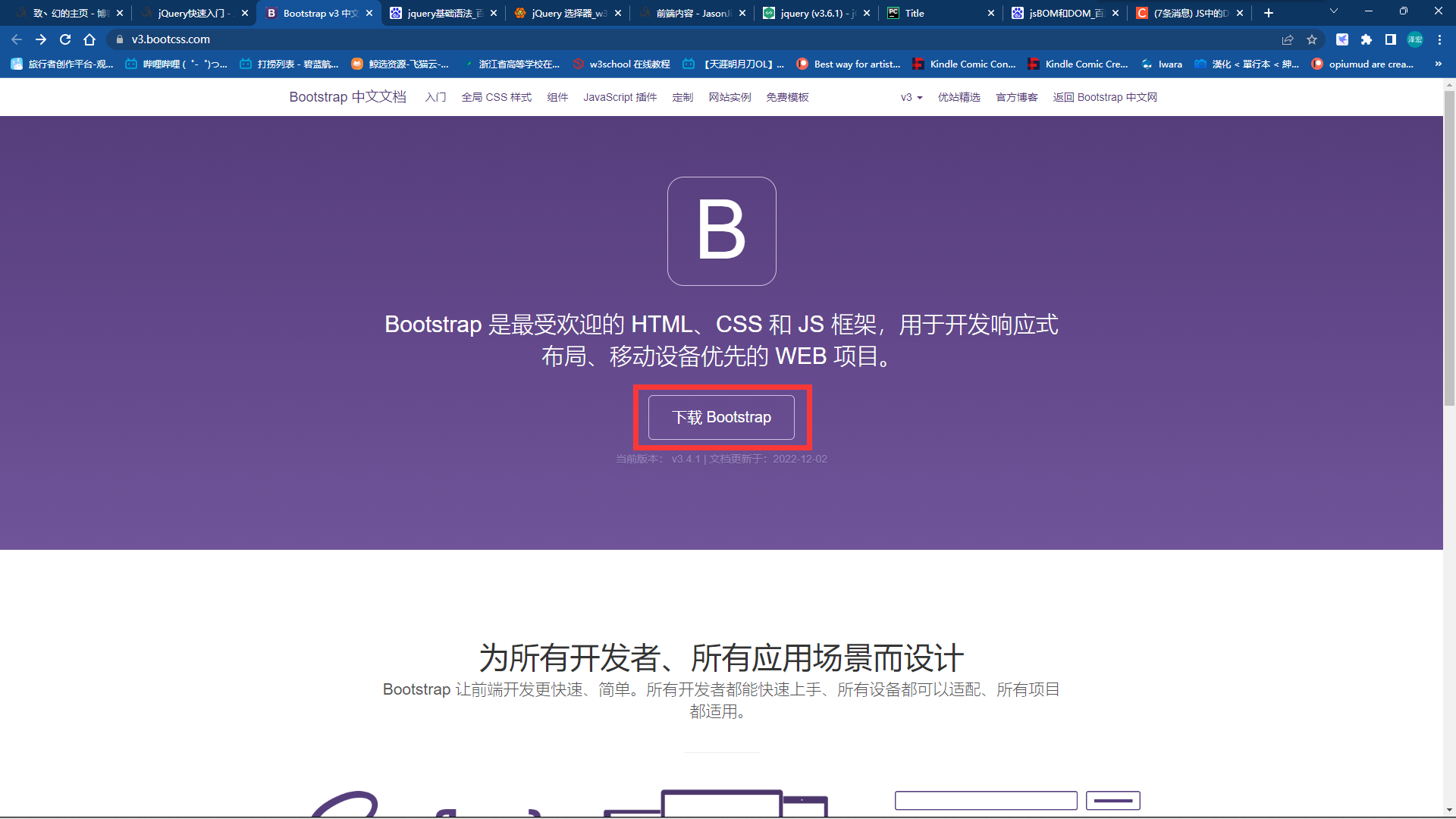Click the browser home icon
The image size is (1456, 819).
pyautogui.click(x=89, y=39)
